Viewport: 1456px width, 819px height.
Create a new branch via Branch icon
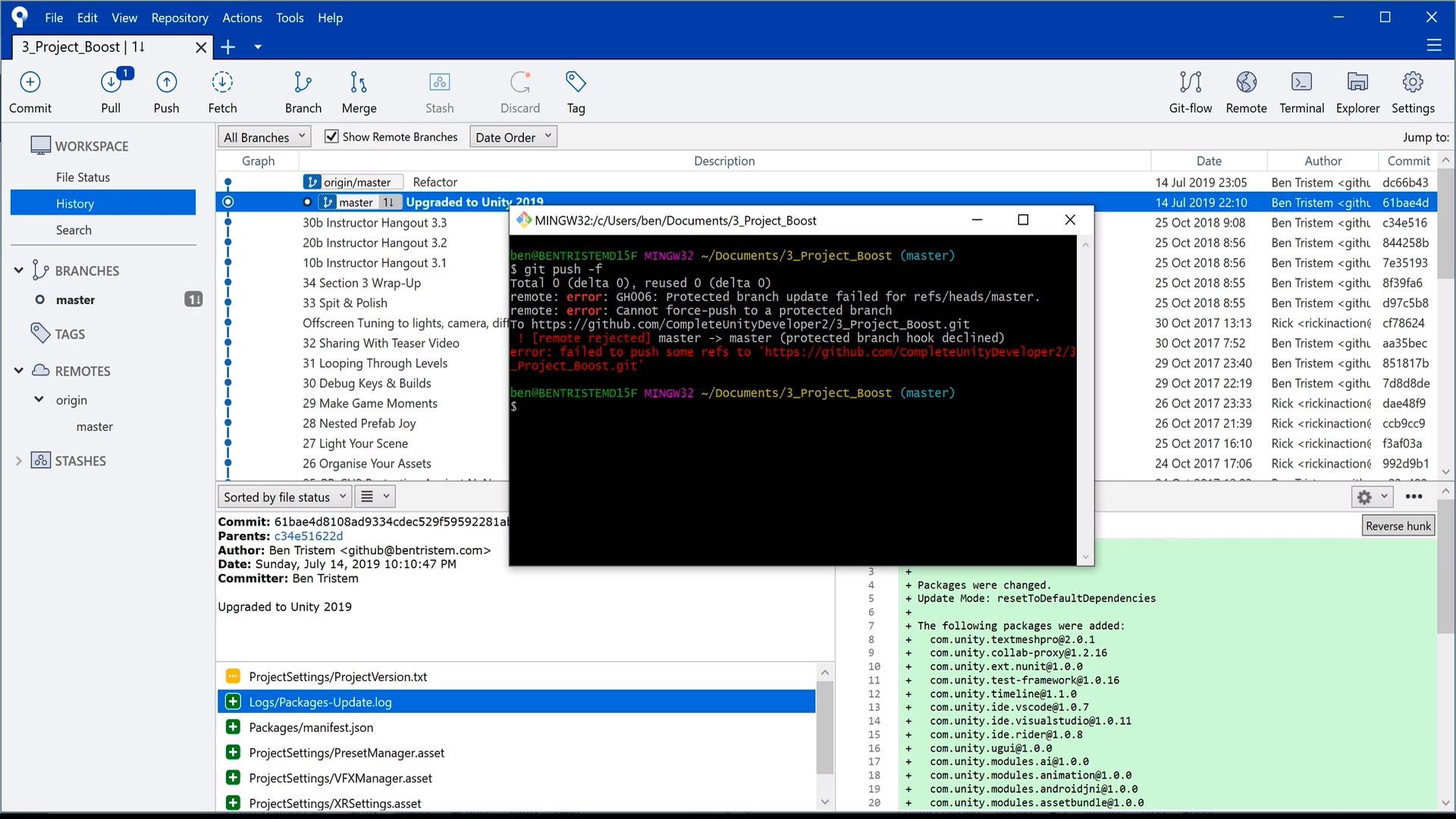click(x=303, y=82)
